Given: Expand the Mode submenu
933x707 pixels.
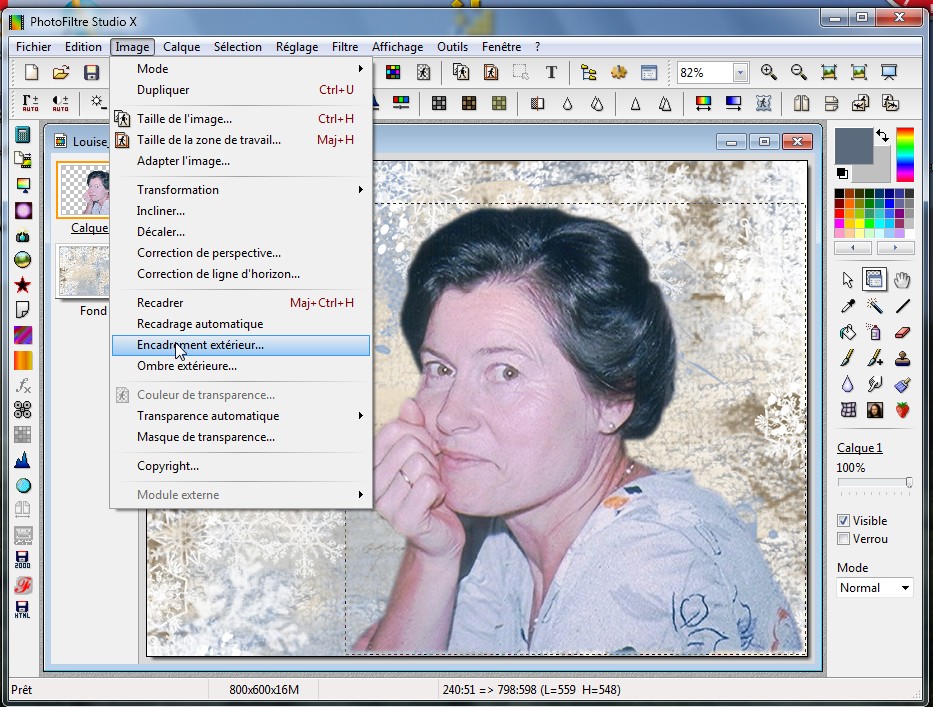Looking at the screenshot, I should pyautogui.click(x=241, y=69).
